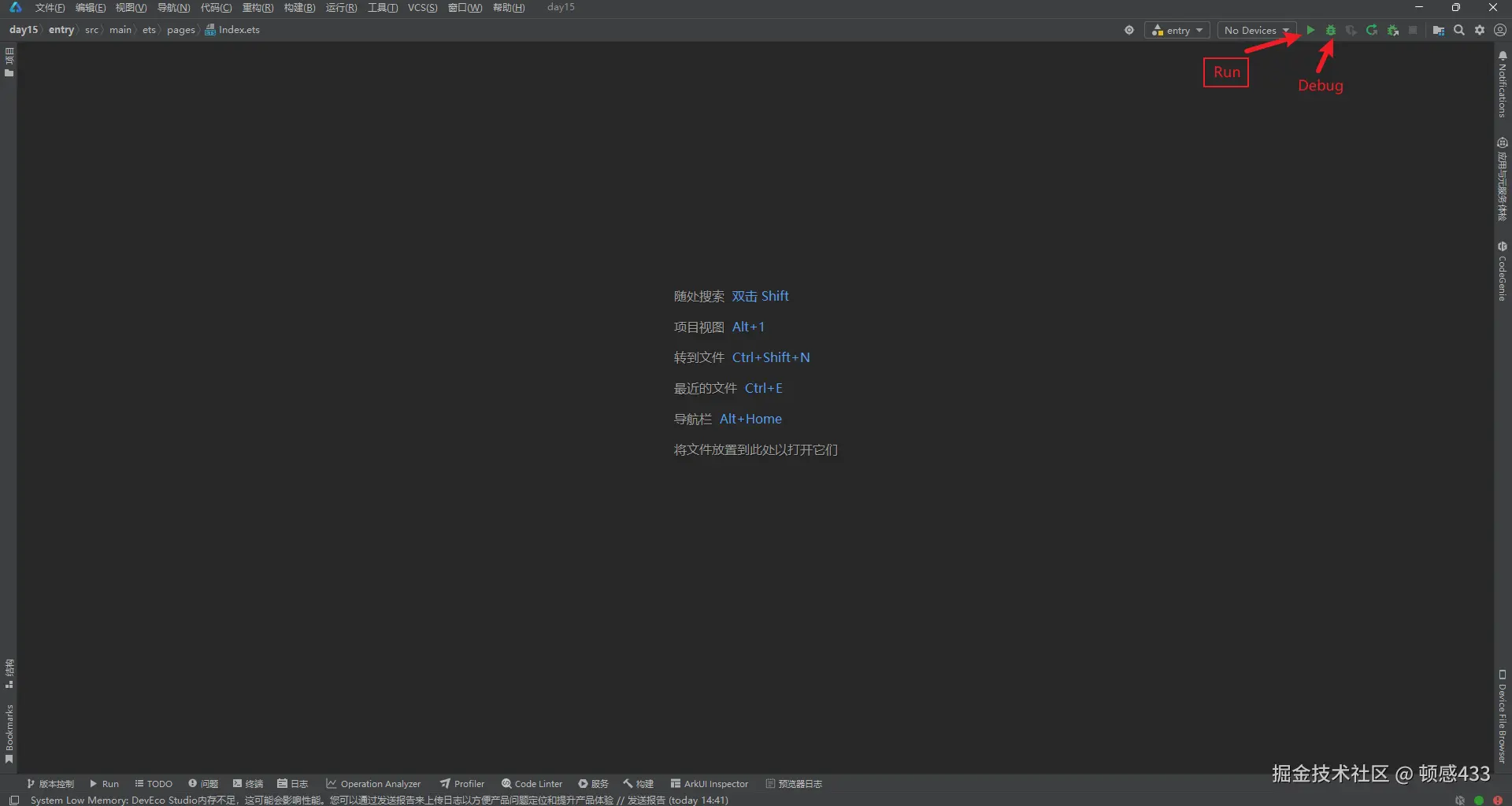Click the System Low Memory status message
Screen dimensions: 1512x806
pyautogui.click(x=379, y=800)
